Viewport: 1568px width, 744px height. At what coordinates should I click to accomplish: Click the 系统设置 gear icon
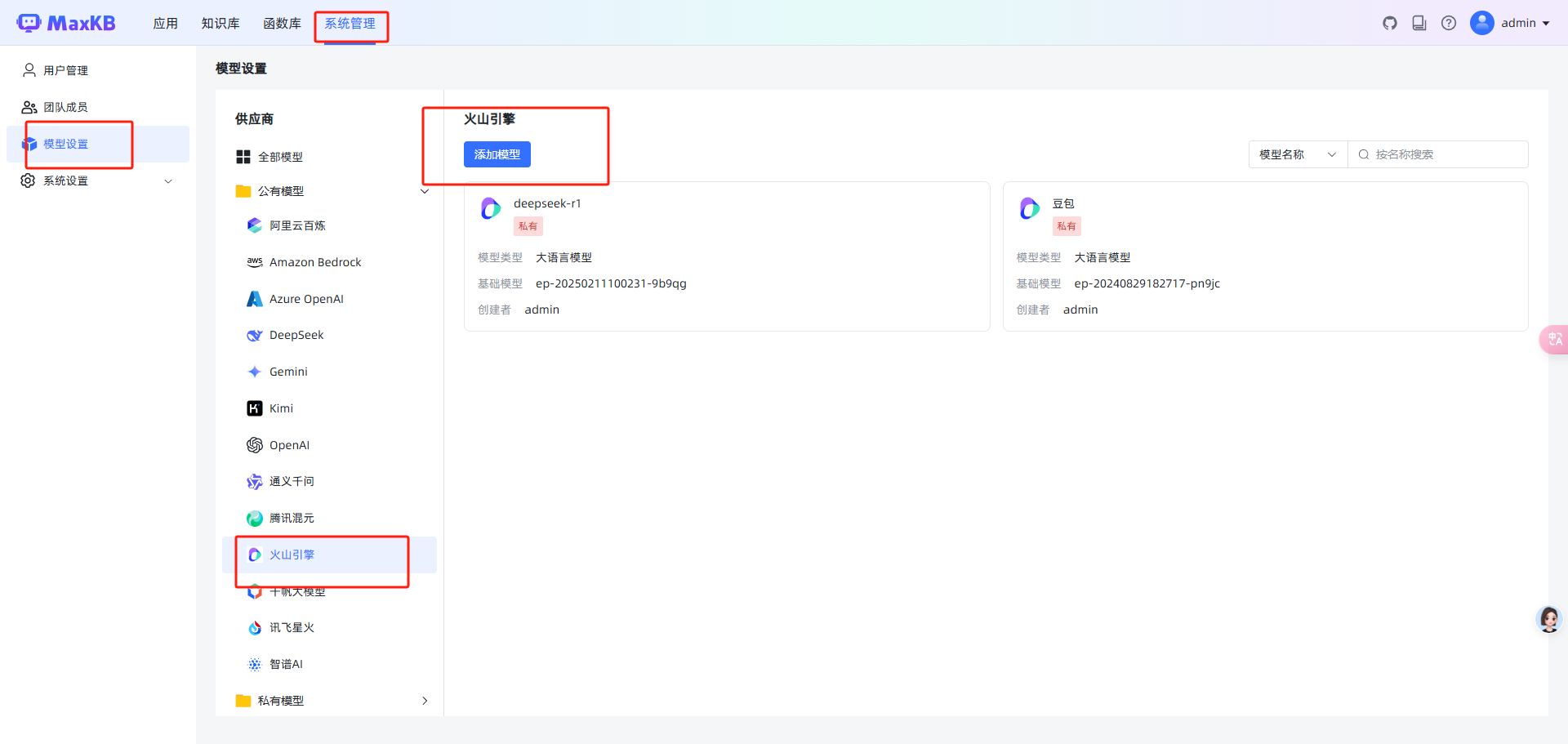point(29,180)
